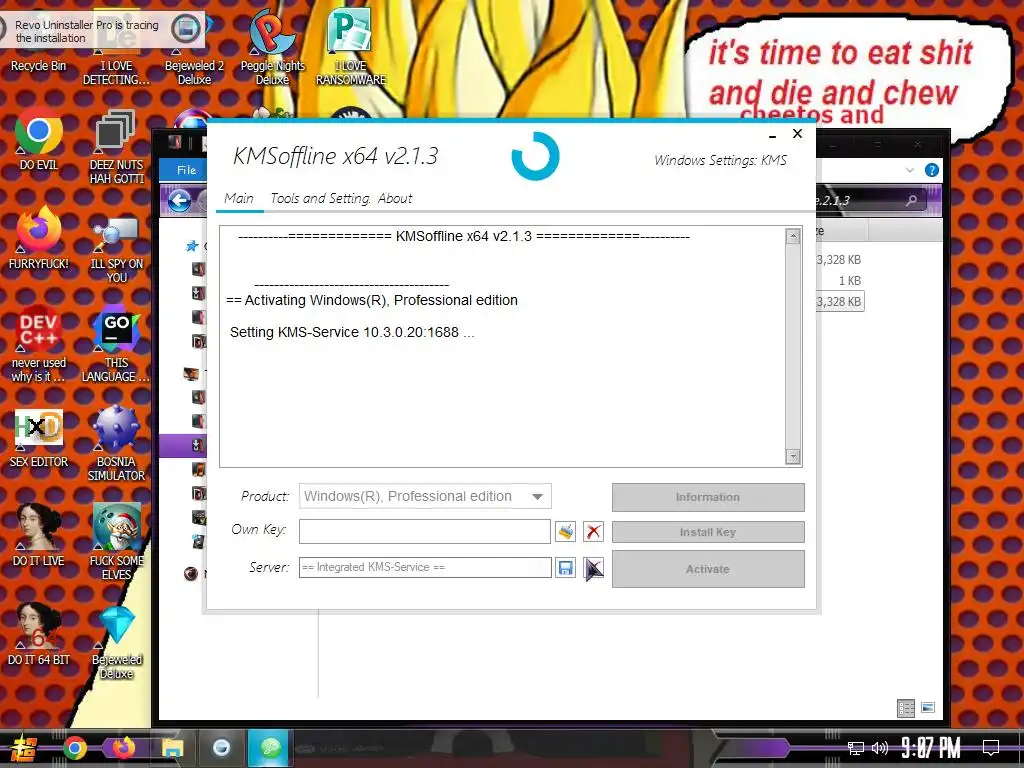This screenshot has width=1024, height=768.
Task: Click the Activate button
Action: tap(708, 569)
